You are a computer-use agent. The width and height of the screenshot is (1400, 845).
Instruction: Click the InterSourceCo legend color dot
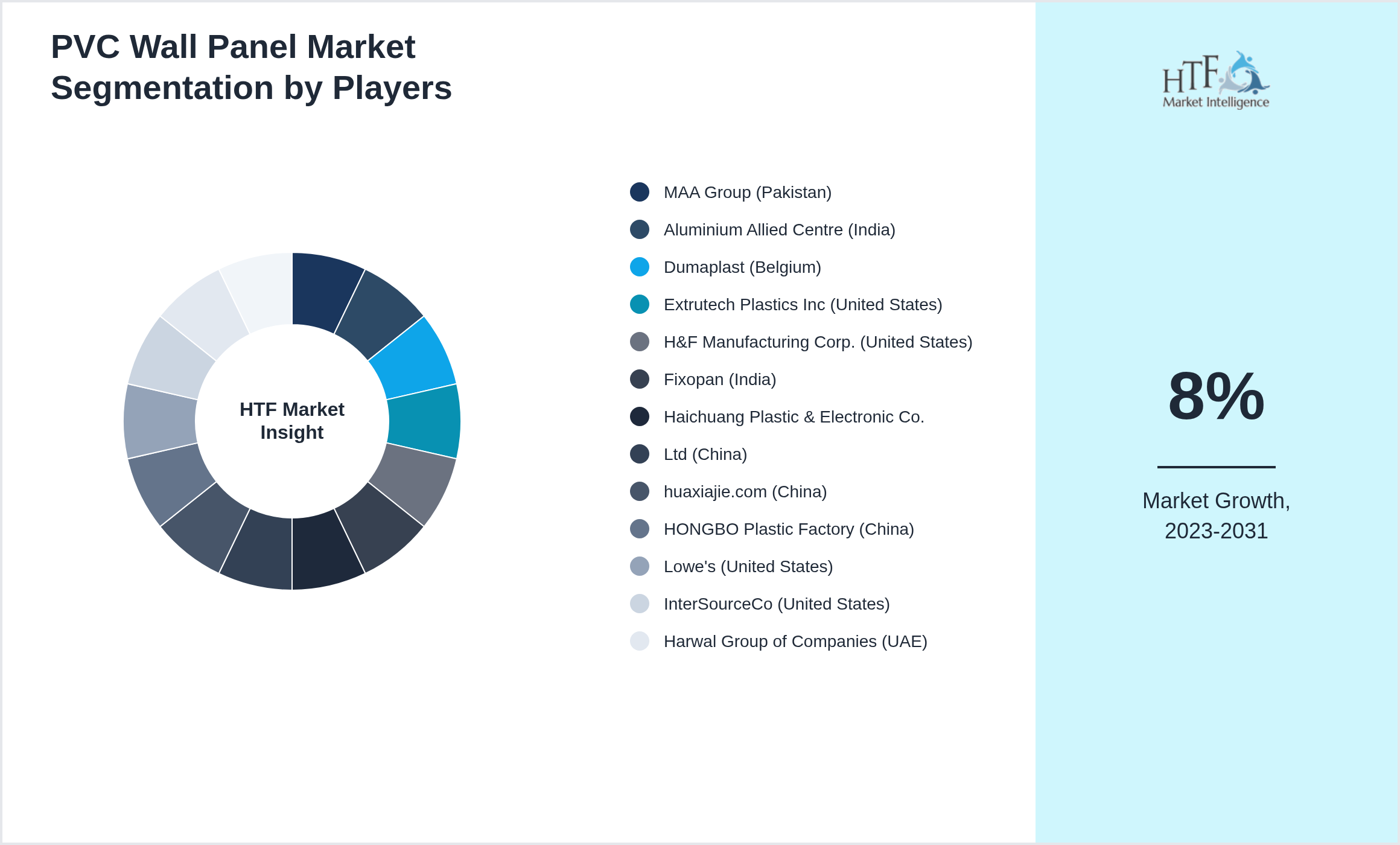[x=640, y=604]
